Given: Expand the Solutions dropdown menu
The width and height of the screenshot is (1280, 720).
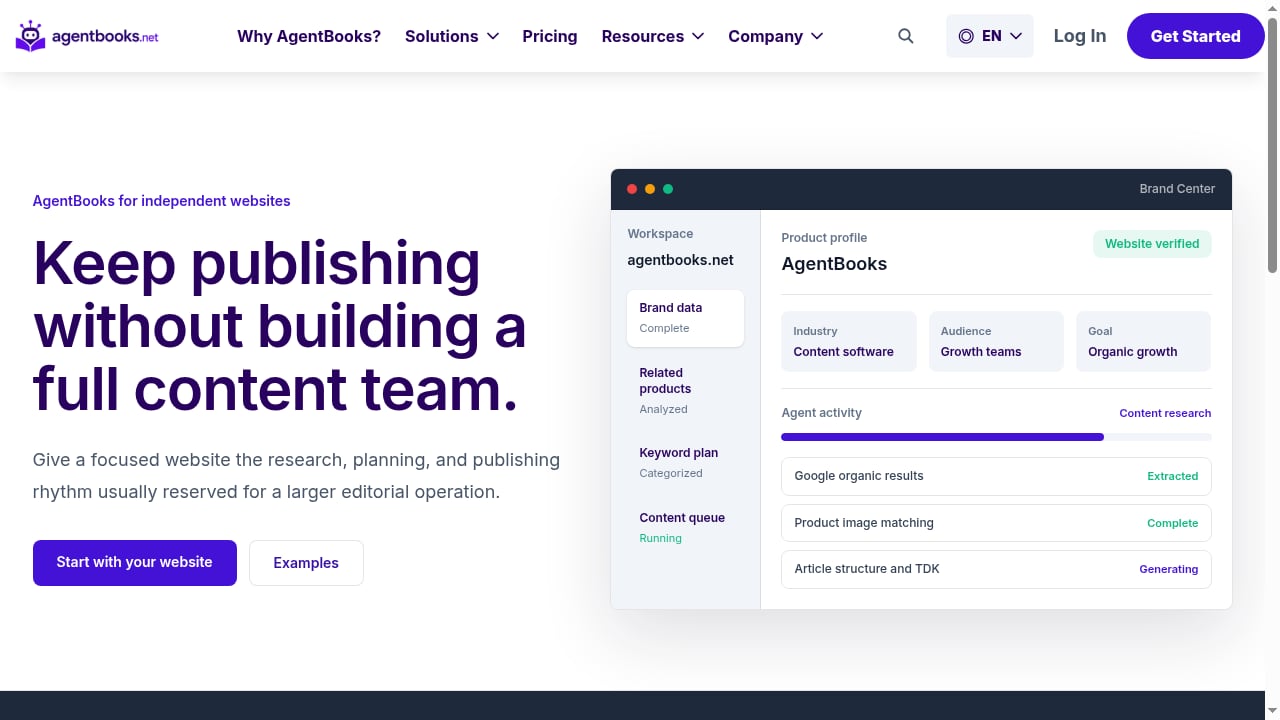Looking at the screenshot, I should point(452,36).
